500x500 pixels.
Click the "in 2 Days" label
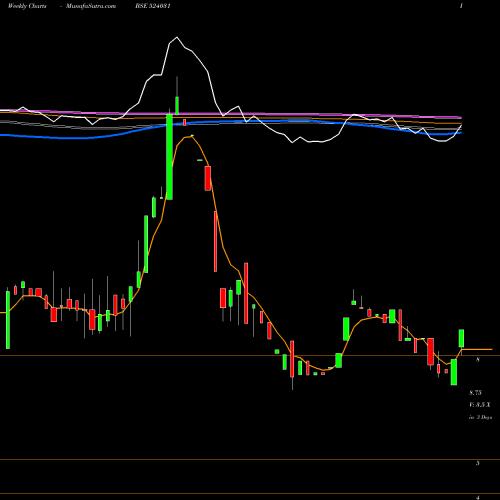(x=480, y=417)
